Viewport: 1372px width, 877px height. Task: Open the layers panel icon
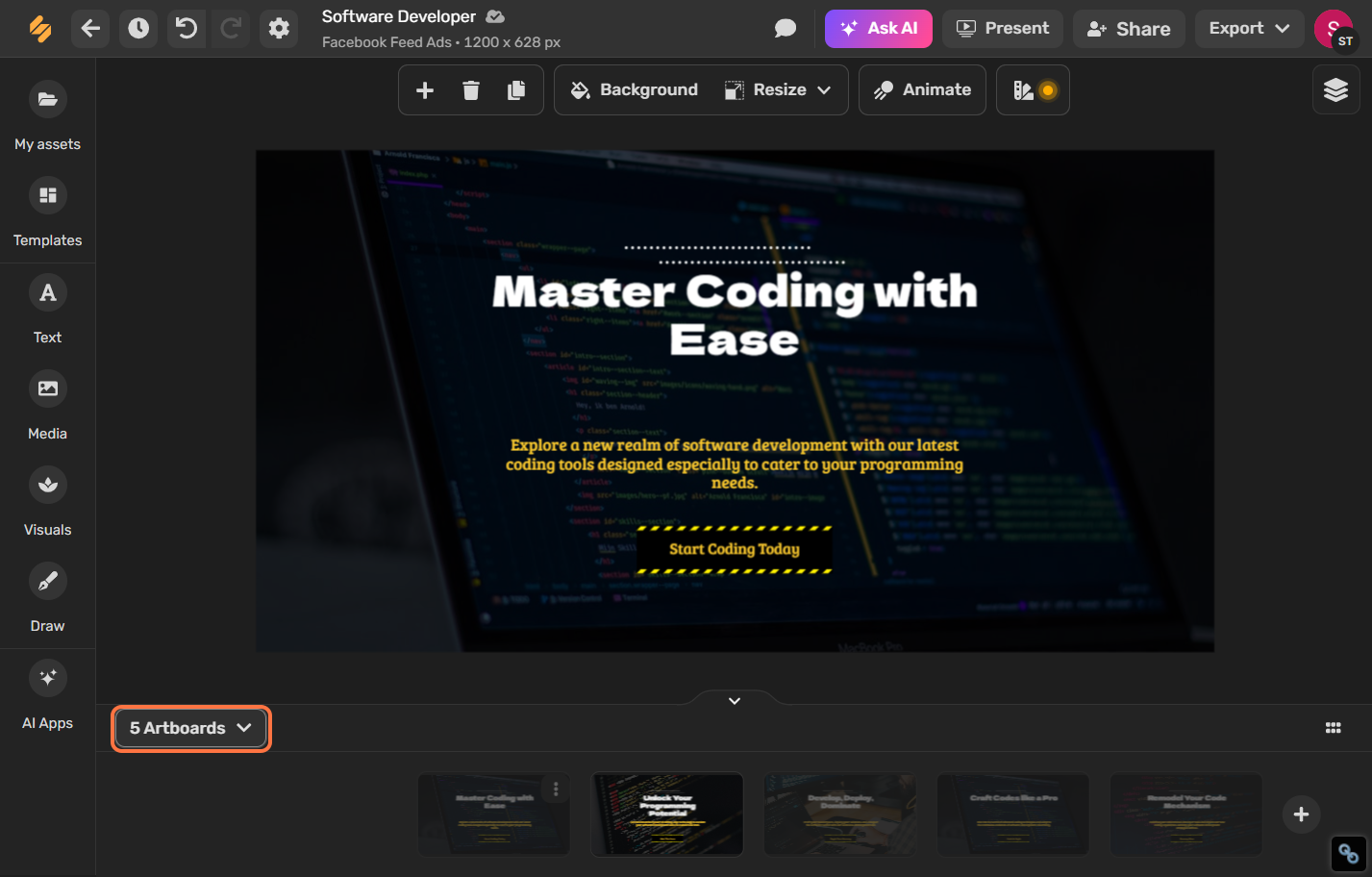(x=1336, y=90)
